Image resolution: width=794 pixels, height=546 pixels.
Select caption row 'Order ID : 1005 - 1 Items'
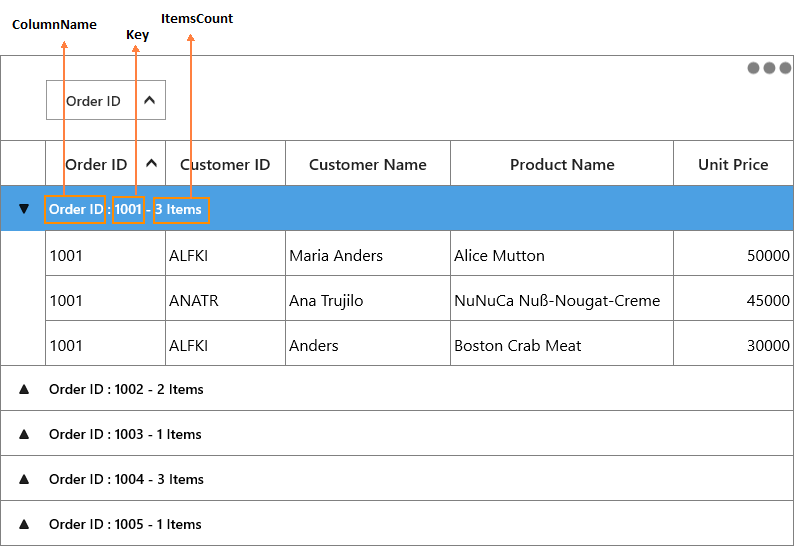397,524
